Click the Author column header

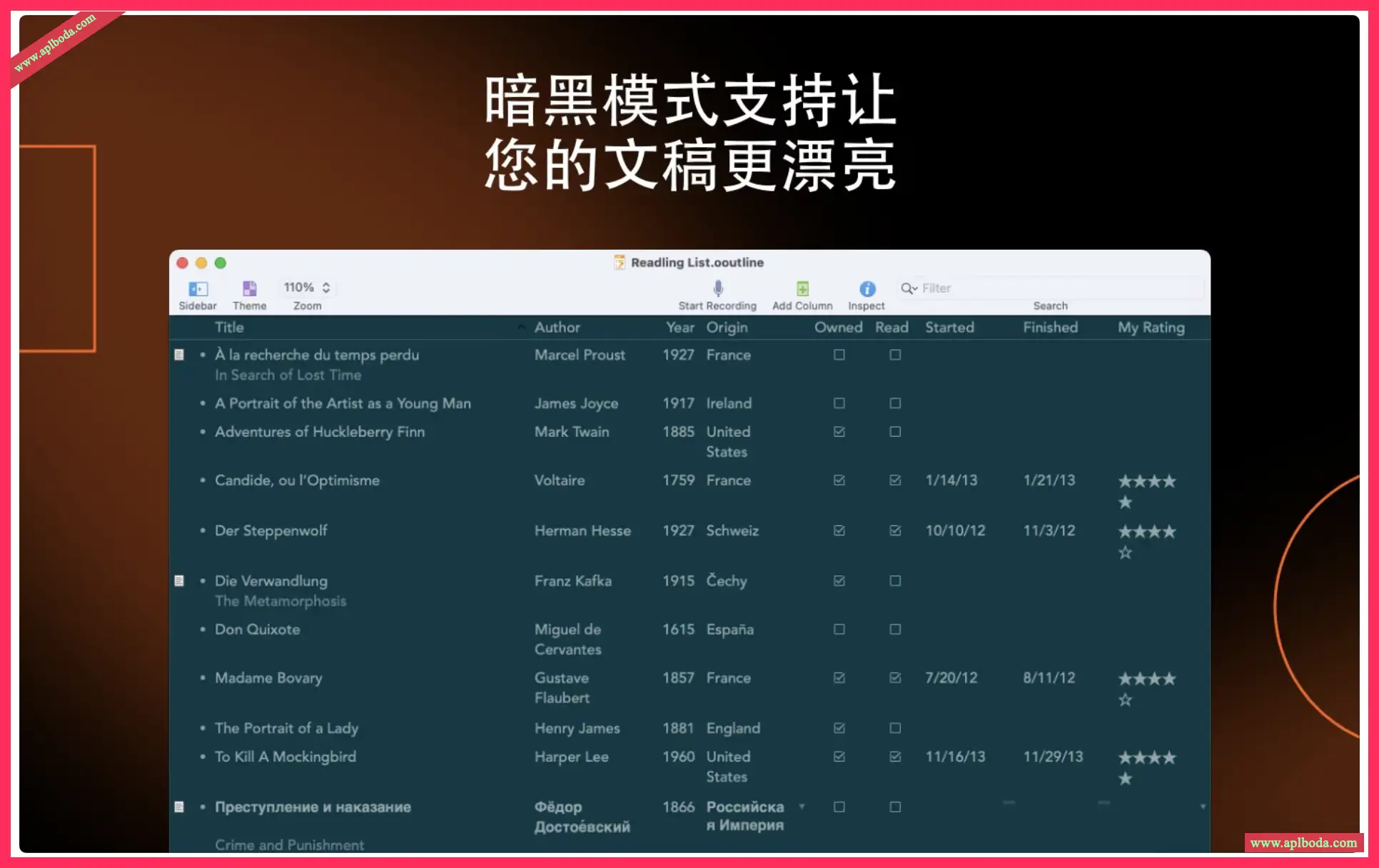pos(557,328)
